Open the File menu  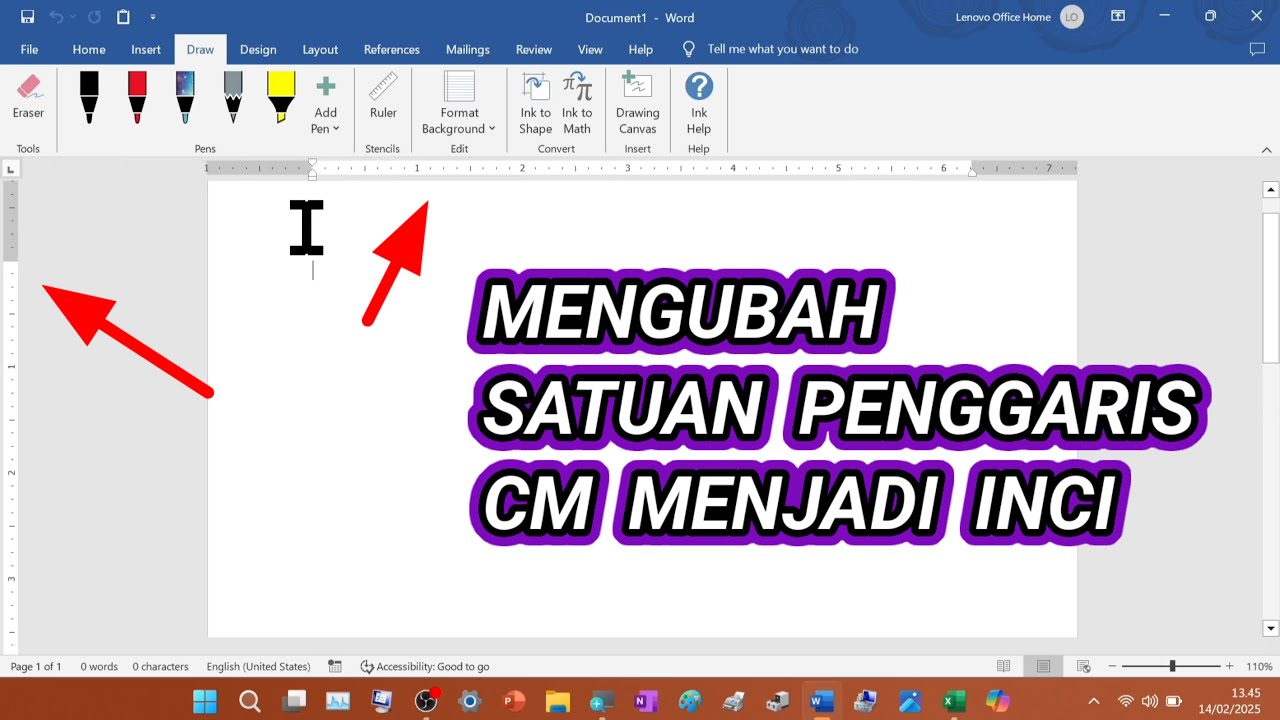[29, 49]
